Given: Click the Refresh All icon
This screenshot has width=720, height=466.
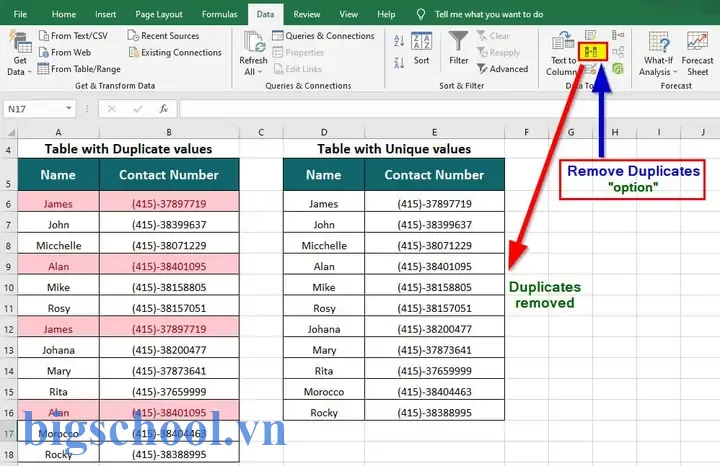Looking at the screenshot, I should [254, 42].
